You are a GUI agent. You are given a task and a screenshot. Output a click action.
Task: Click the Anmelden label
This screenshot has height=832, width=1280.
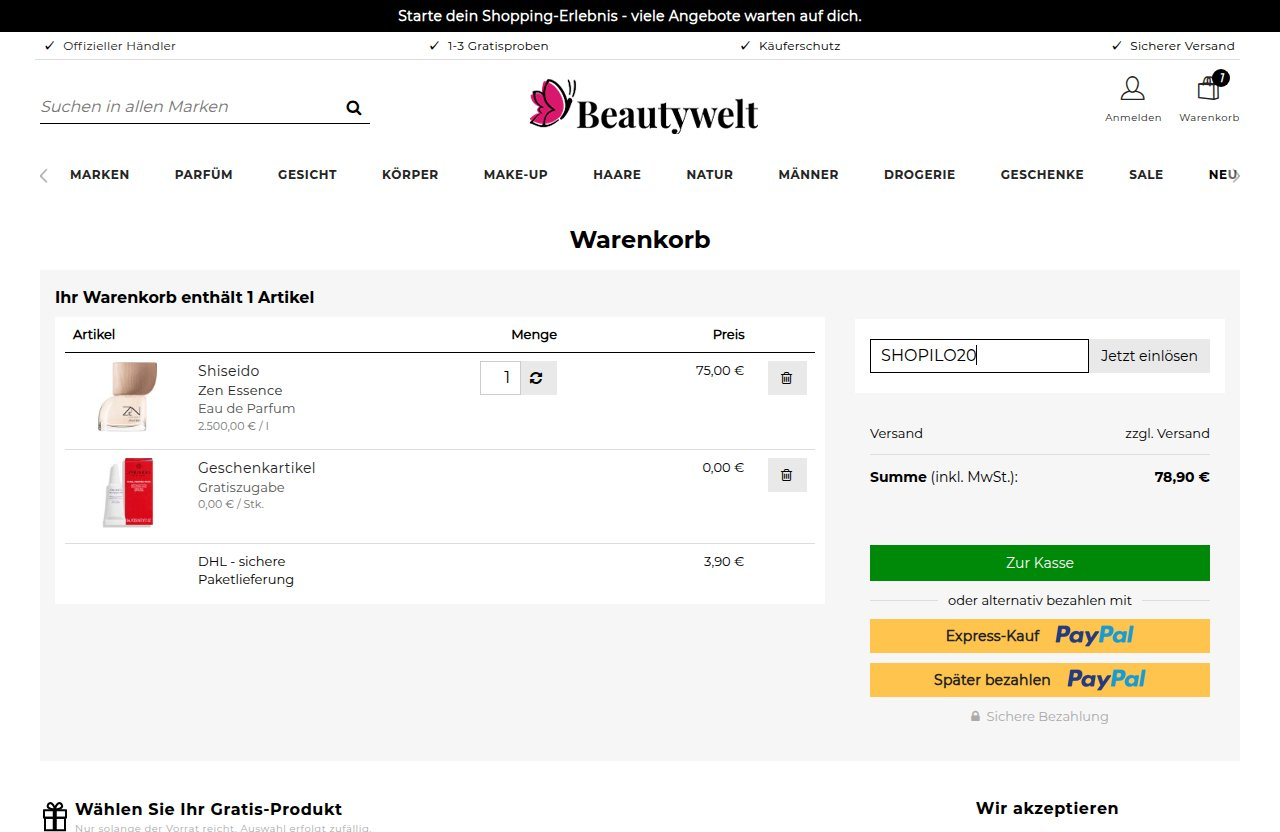click(1133, 118)
